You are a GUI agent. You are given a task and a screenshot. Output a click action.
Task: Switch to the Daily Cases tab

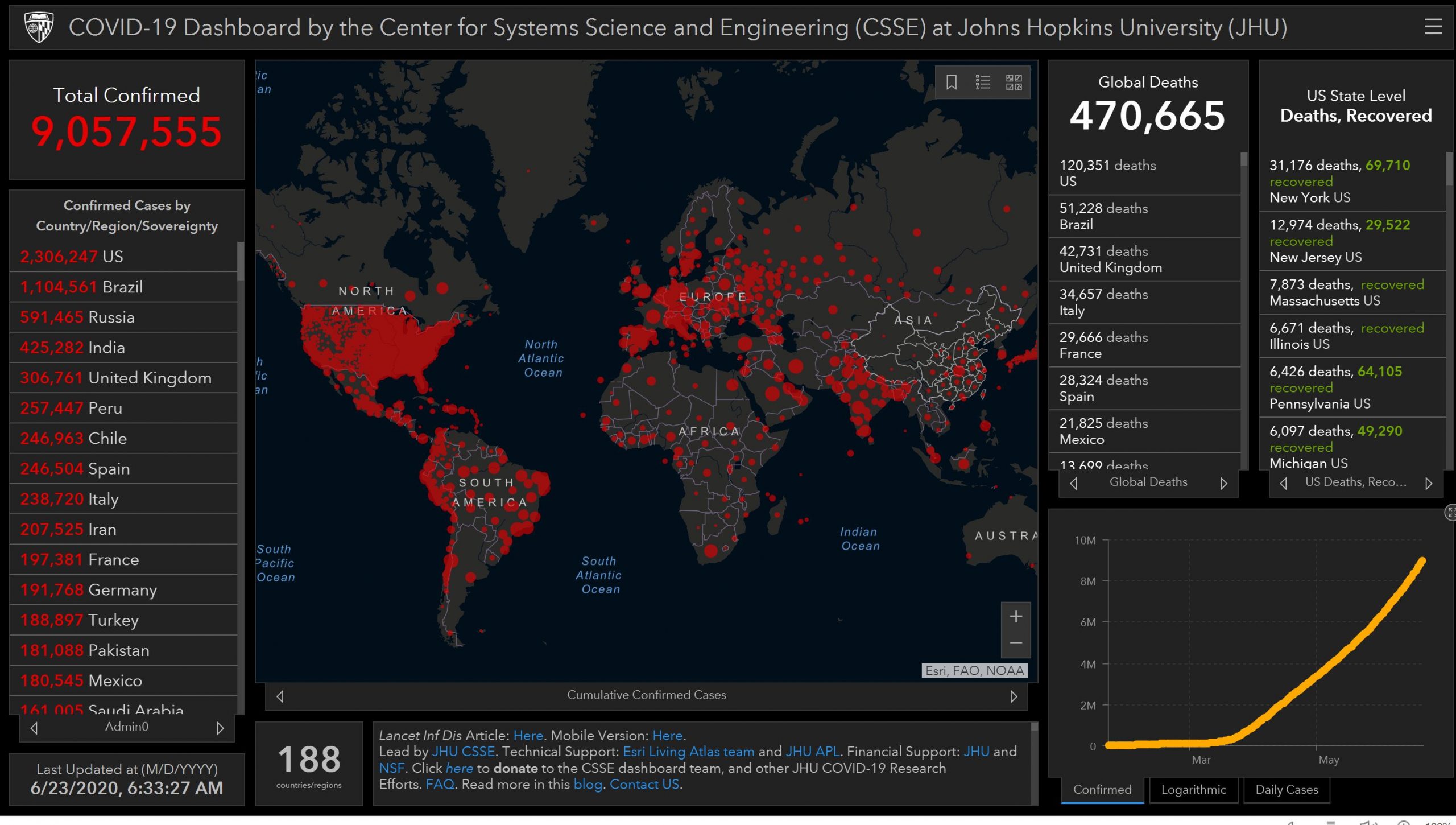[x=1287, y=790]
